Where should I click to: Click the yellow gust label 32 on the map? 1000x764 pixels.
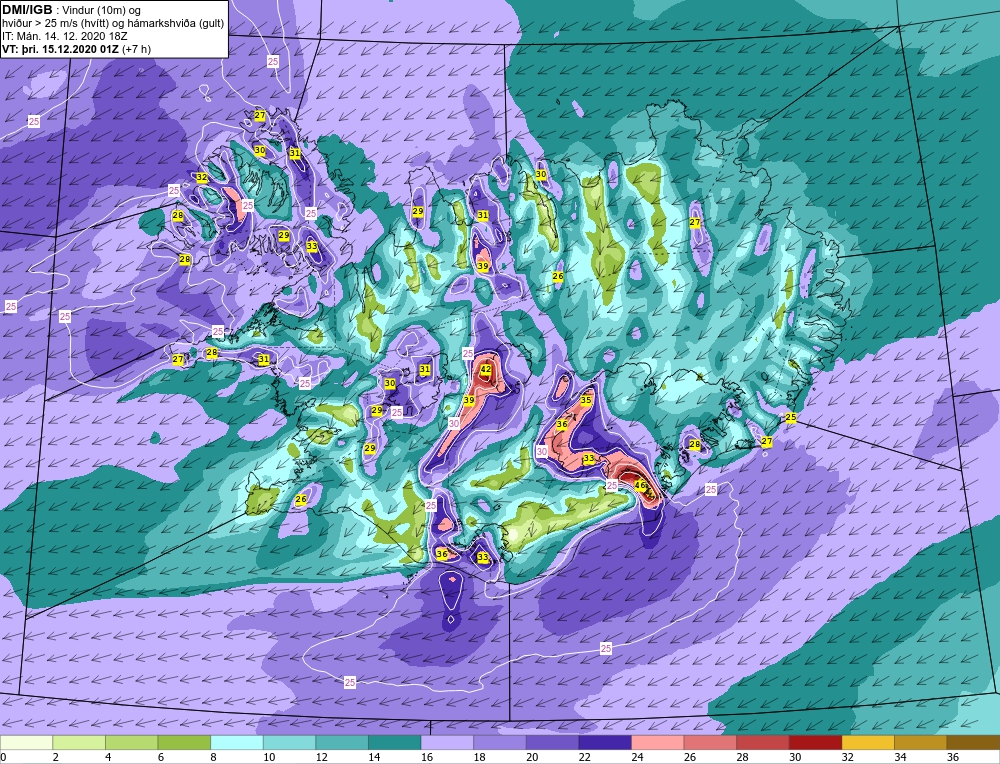(202, 177)
